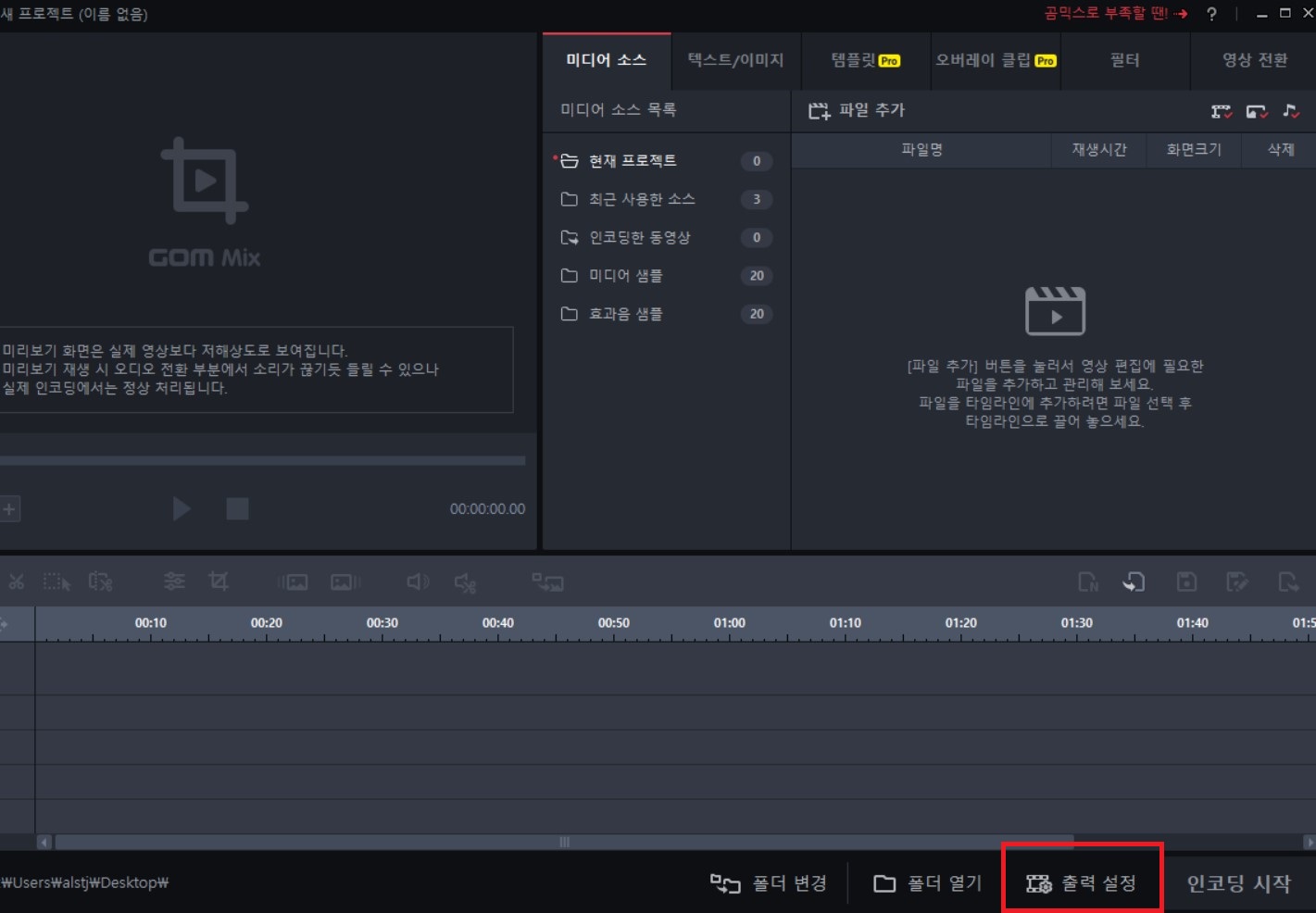Play the preview video
The image size is (1316, 913).
click(x=182, y=508)
